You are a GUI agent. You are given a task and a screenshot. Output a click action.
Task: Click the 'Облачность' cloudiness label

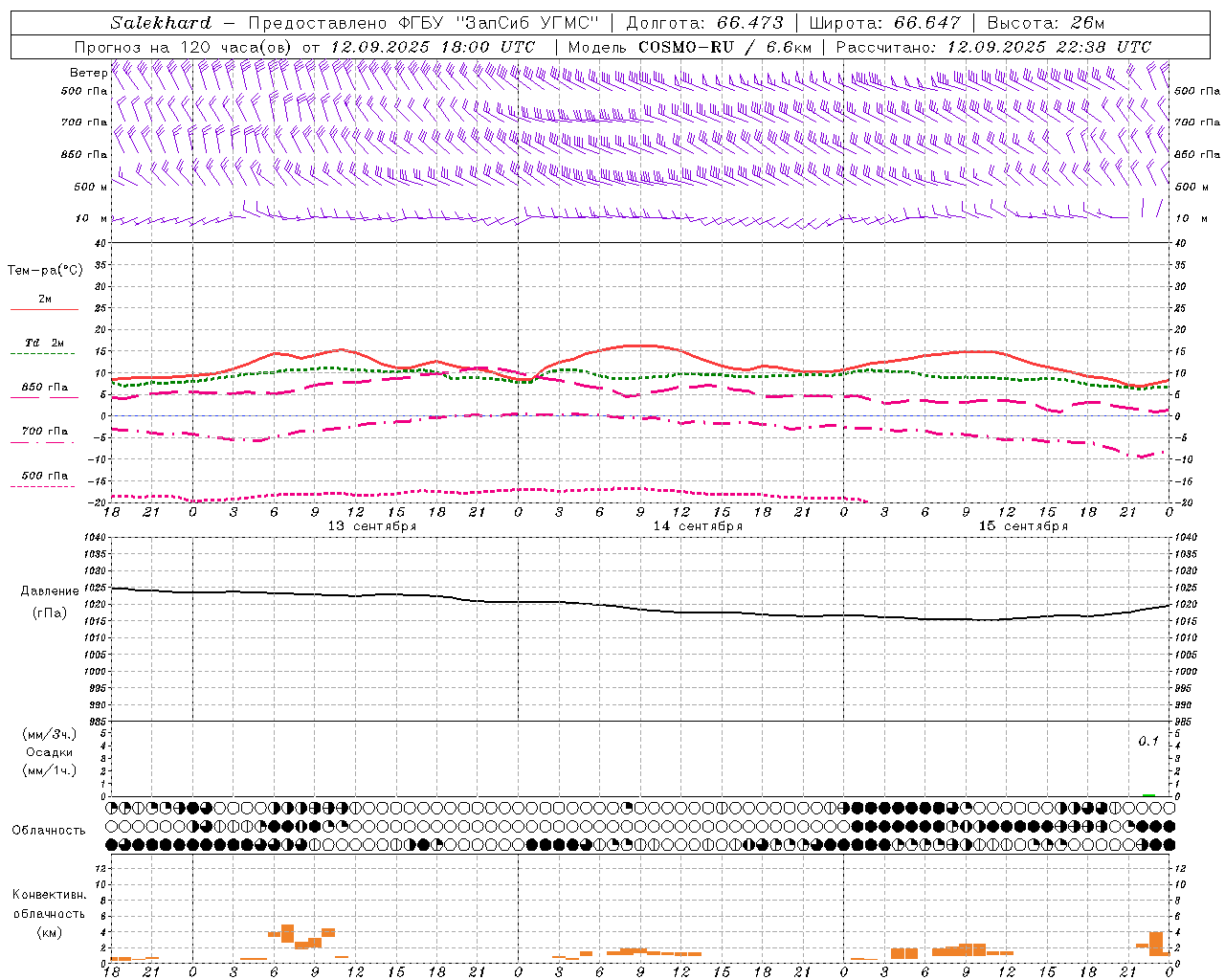click(x=49, y=830)
